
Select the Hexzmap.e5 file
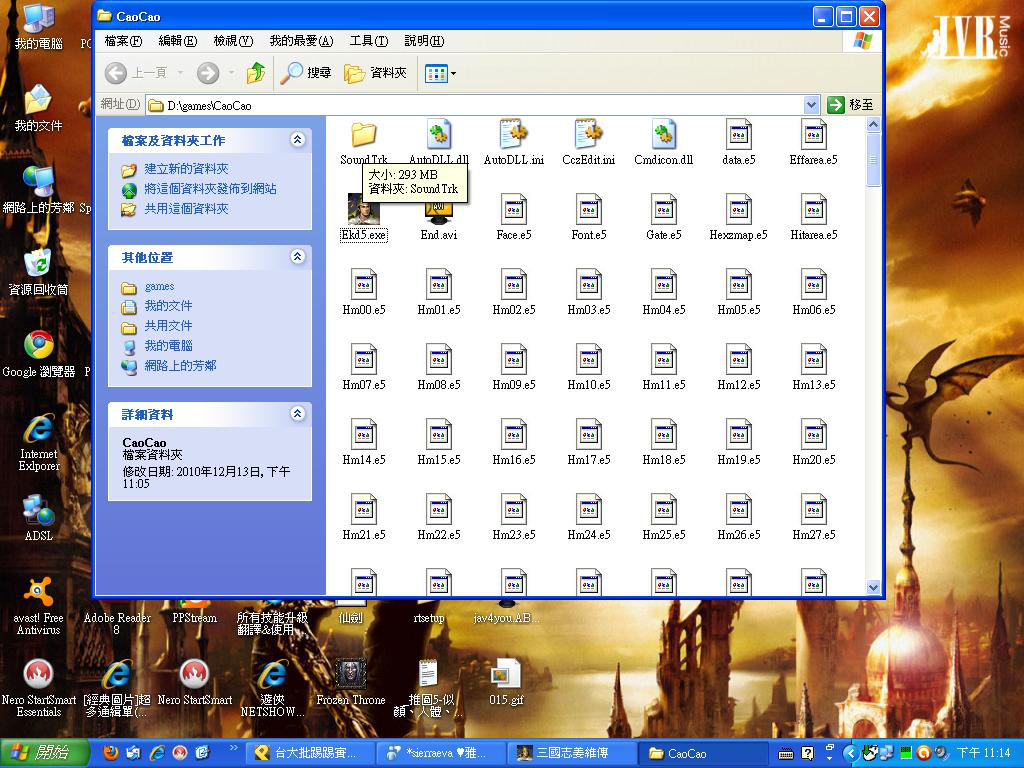[738, 210]
